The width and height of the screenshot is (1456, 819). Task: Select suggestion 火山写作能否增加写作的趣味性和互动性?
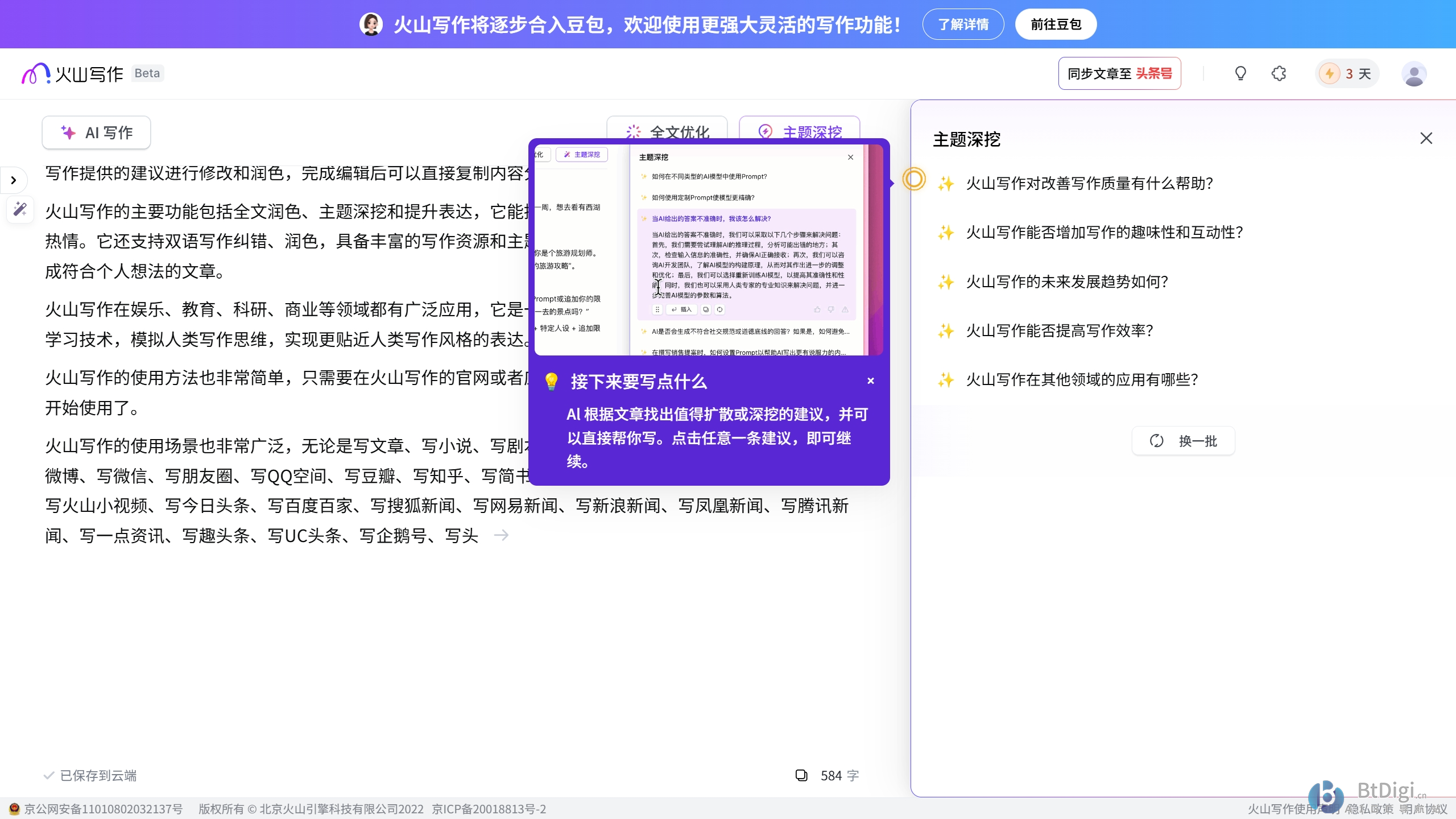coord(1104,232)
